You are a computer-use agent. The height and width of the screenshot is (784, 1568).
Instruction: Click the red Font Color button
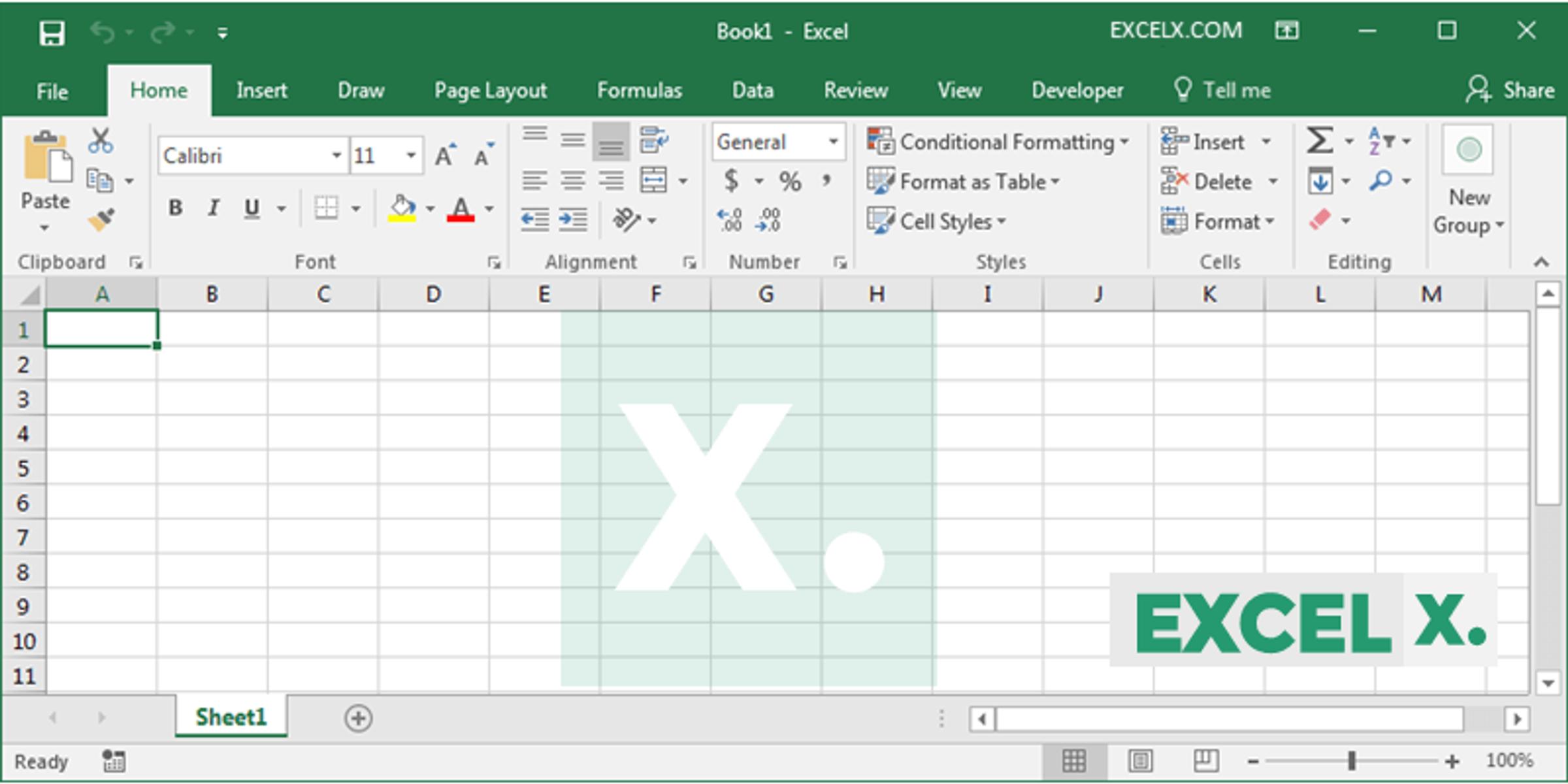461,209
